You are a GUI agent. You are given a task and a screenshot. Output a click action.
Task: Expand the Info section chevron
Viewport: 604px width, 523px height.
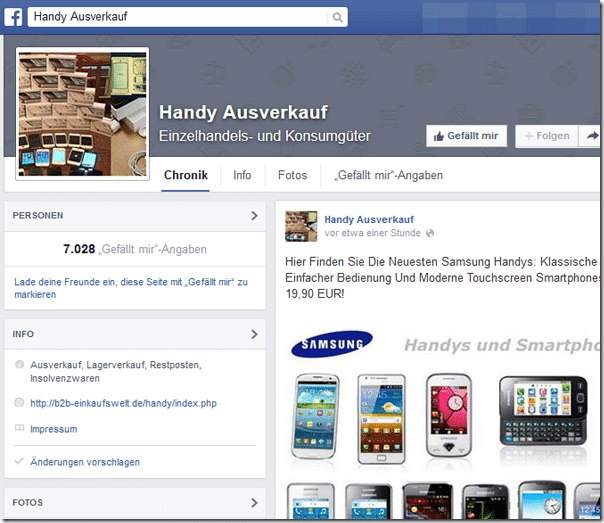pyautogui.click(x=254, y=334)
